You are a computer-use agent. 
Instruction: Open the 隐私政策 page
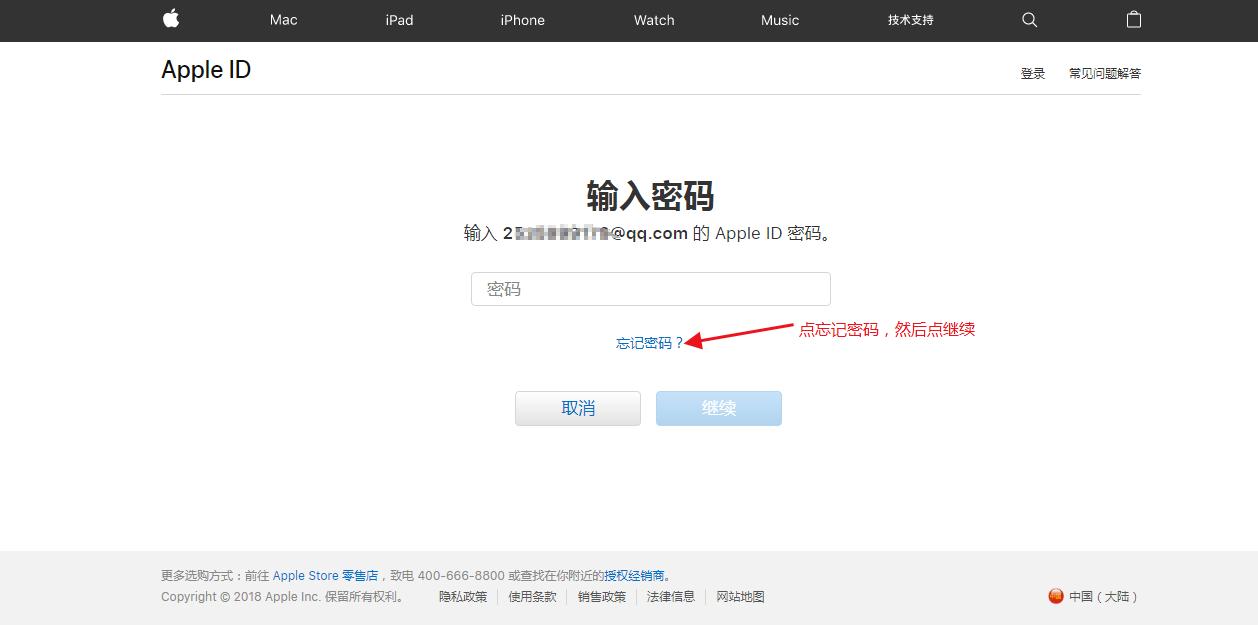click(462, 596)
